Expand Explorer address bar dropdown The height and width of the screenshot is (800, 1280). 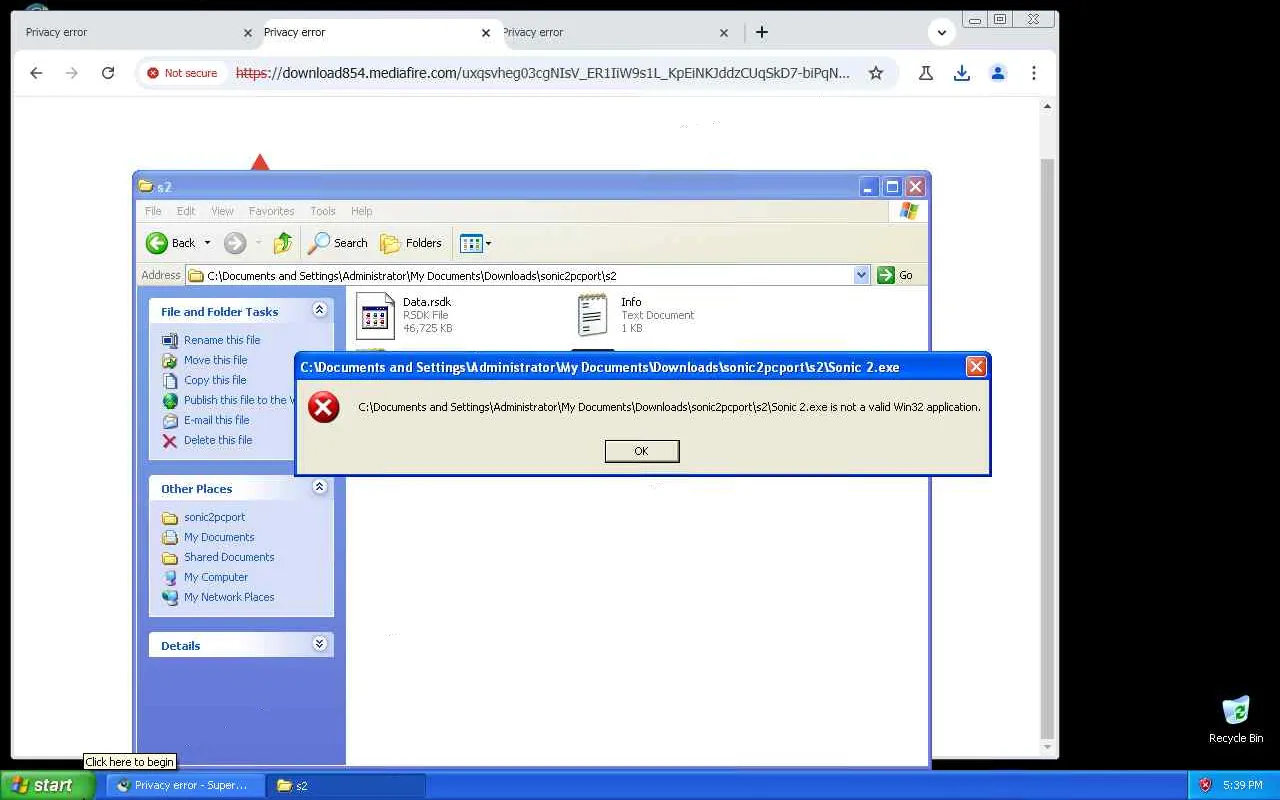point(861,275)
